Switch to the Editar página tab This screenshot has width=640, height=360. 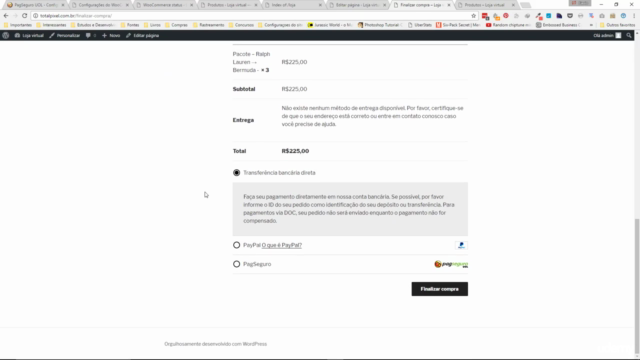[357, 5]
